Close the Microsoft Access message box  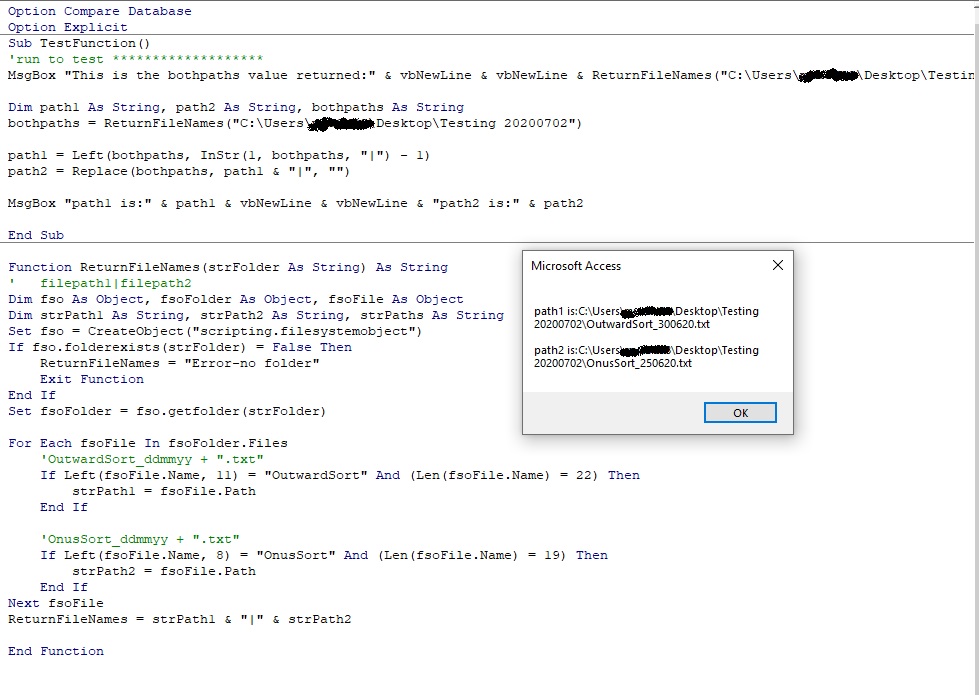tap(778, 265)
